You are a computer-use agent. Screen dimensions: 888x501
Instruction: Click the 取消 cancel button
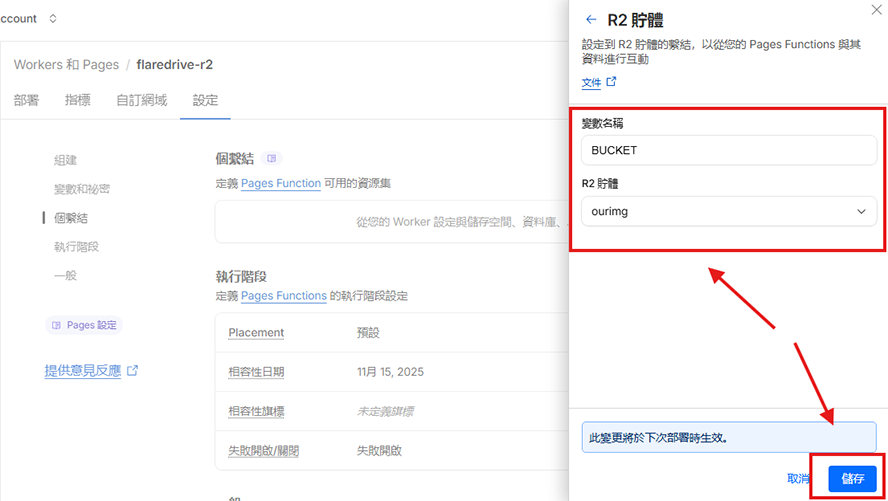tap(799, 478)
